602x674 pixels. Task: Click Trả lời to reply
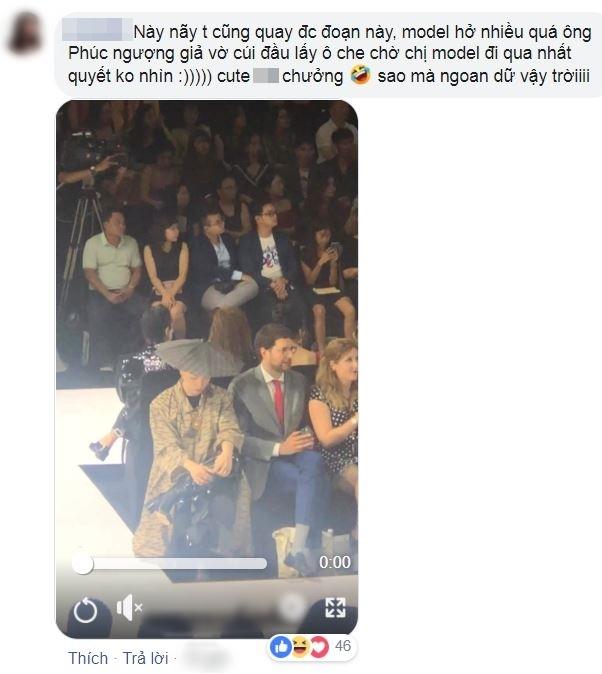pyautogui.click(x=145, y=658)
